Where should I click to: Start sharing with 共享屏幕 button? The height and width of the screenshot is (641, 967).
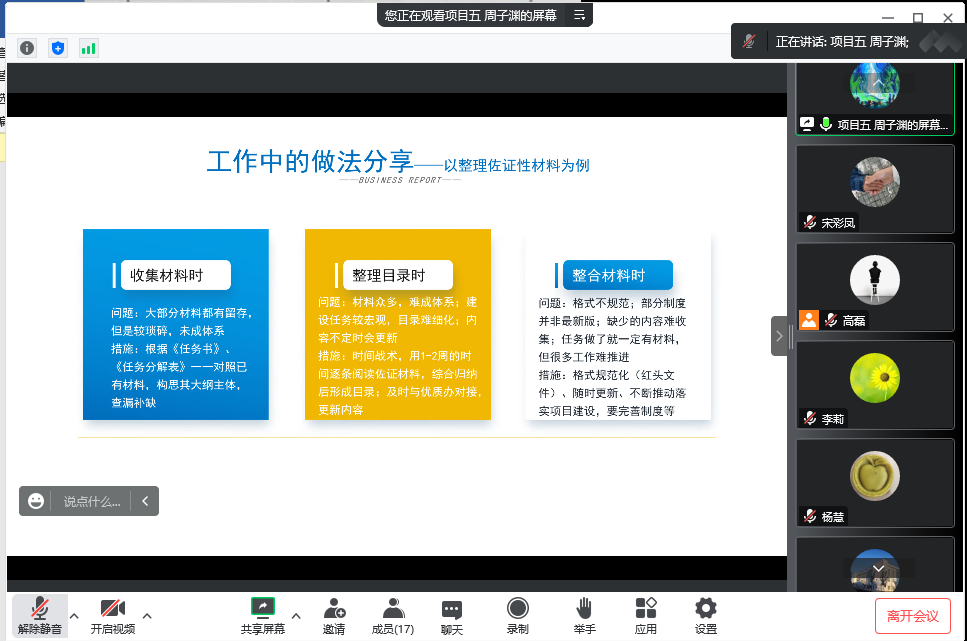pos(263,616)
